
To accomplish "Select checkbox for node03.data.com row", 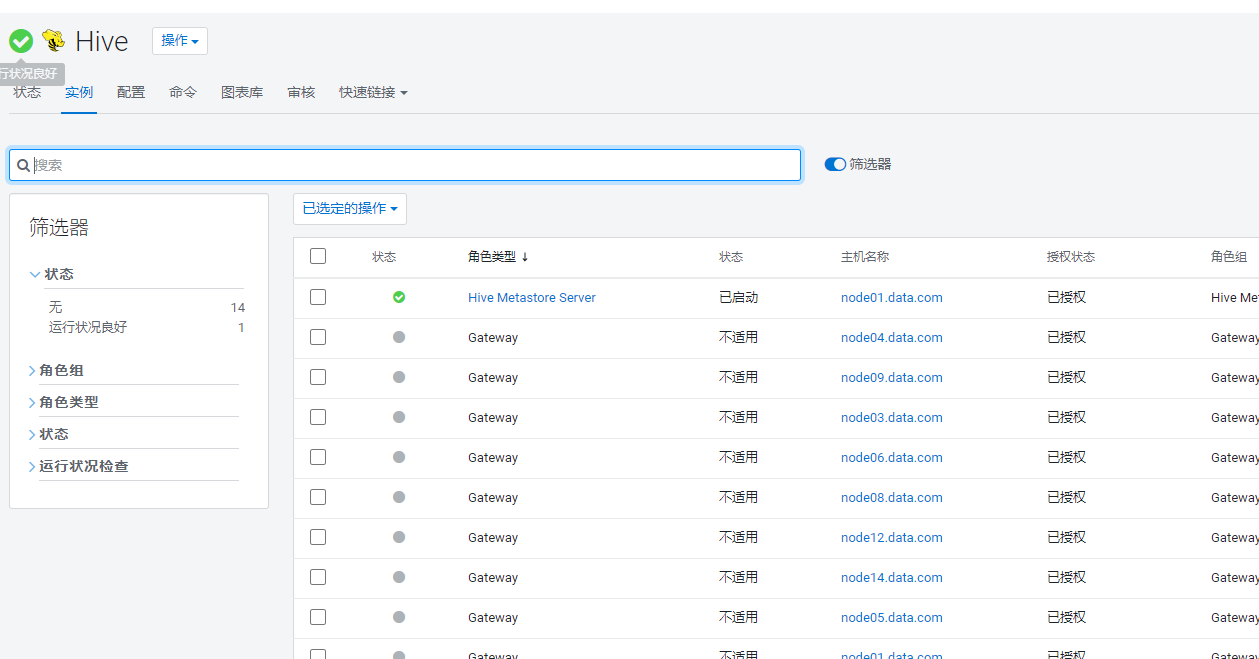I will (x=318, y=417).
